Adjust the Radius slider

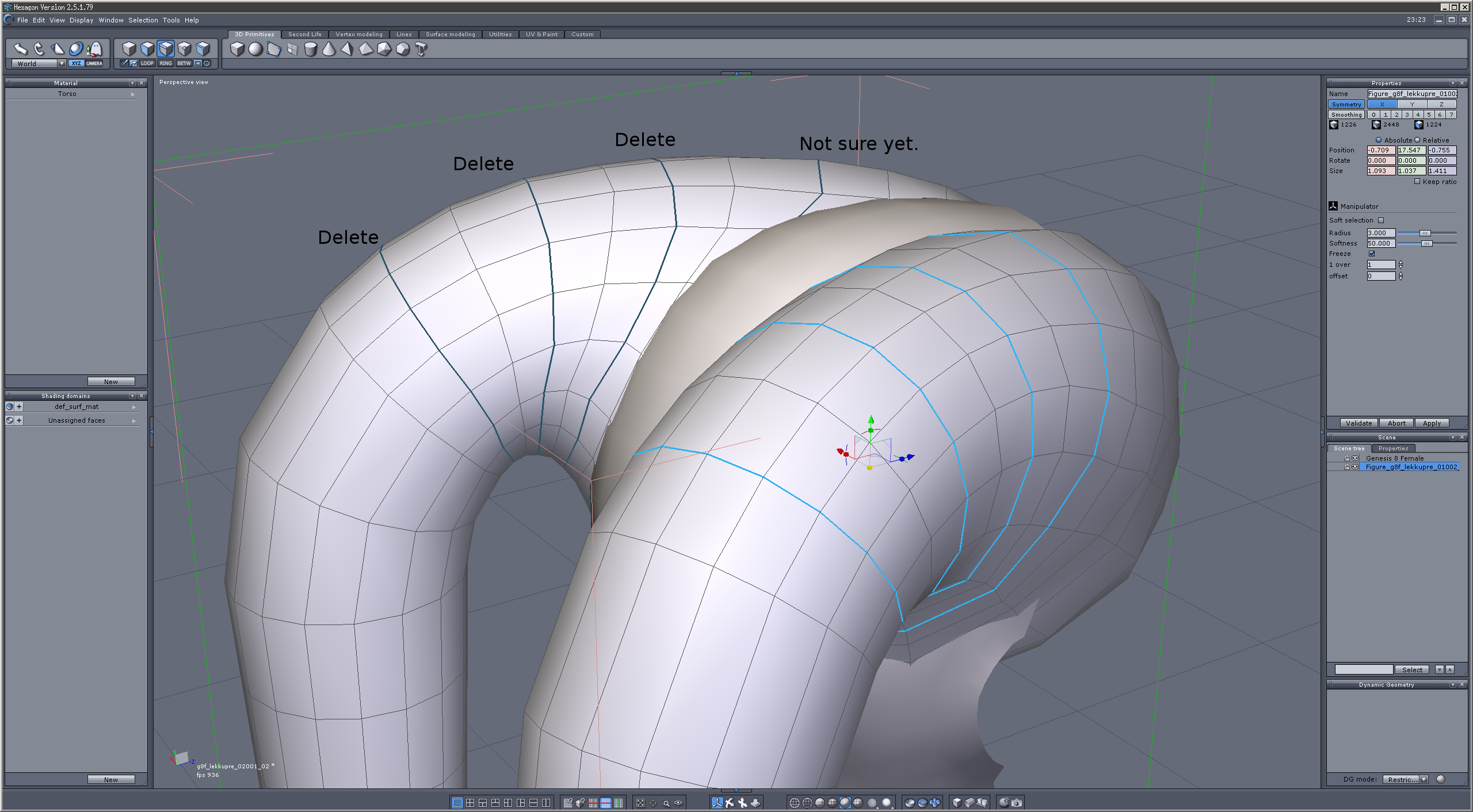1425,233
